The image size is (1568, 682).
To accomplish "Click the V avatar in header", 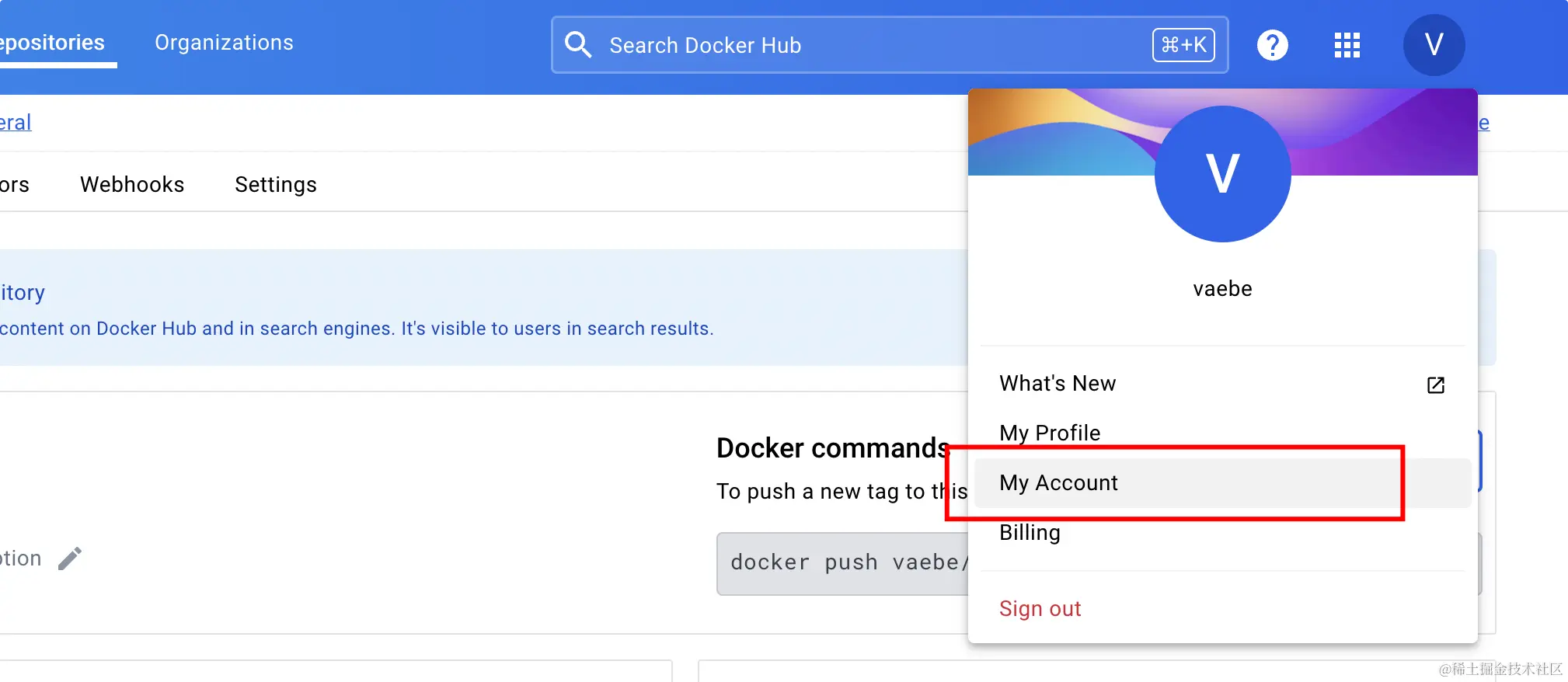I will point(1434,45).
